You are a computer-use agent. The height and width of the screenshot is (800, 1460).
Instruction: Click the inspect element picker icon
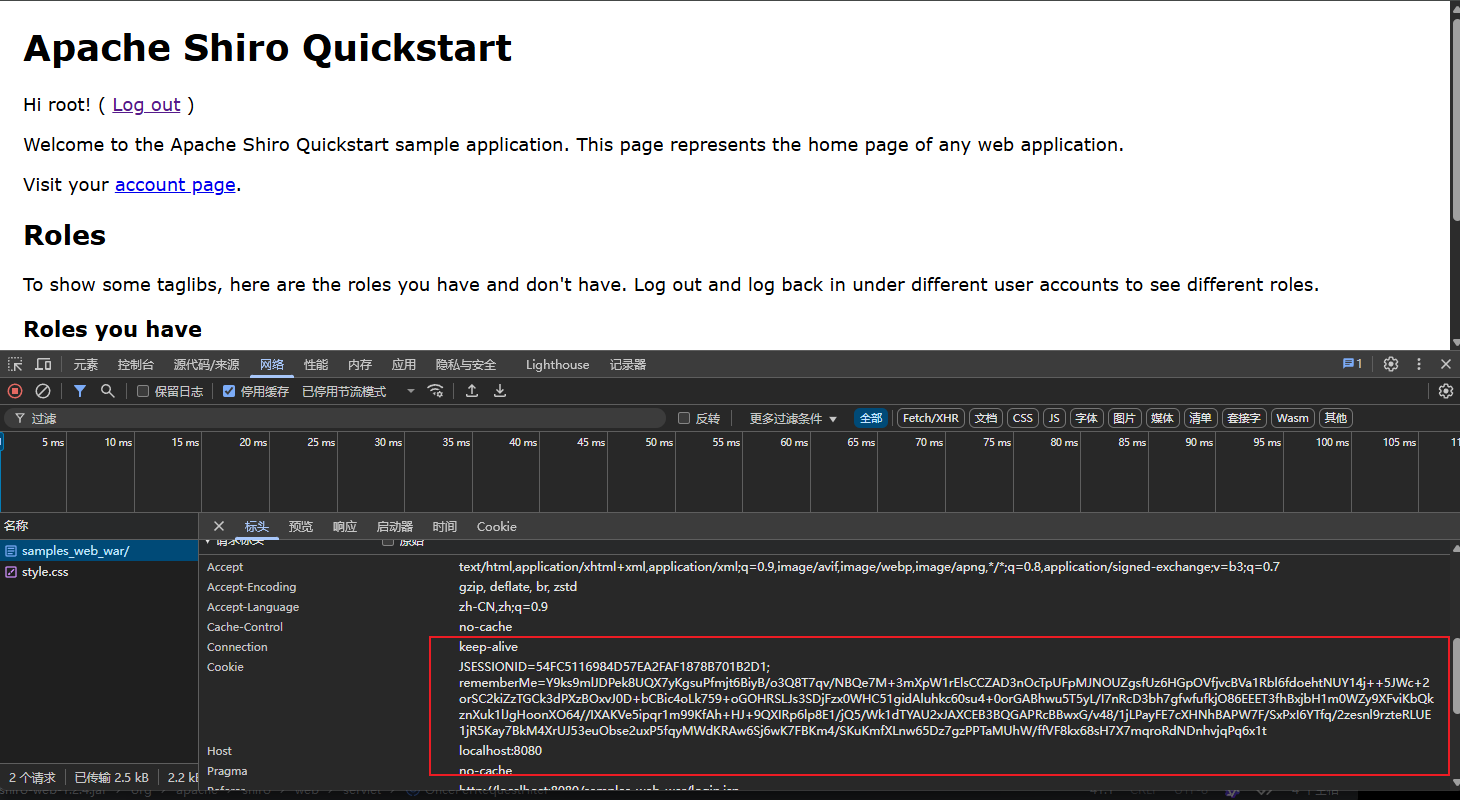coord(15,364)
